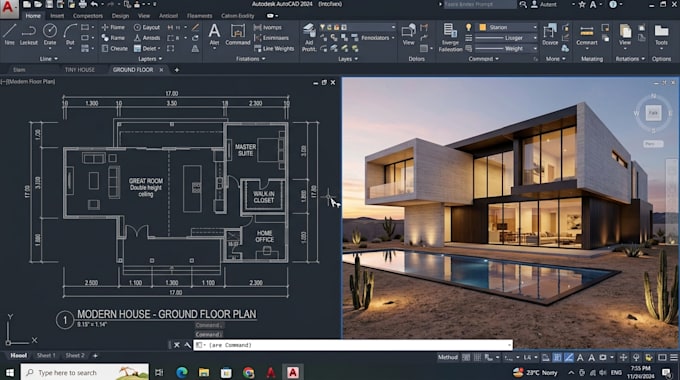Click the Autent sign-in account button
Image resolution: width=680 pixels, height=380 pixels.
tap(544, 4)
